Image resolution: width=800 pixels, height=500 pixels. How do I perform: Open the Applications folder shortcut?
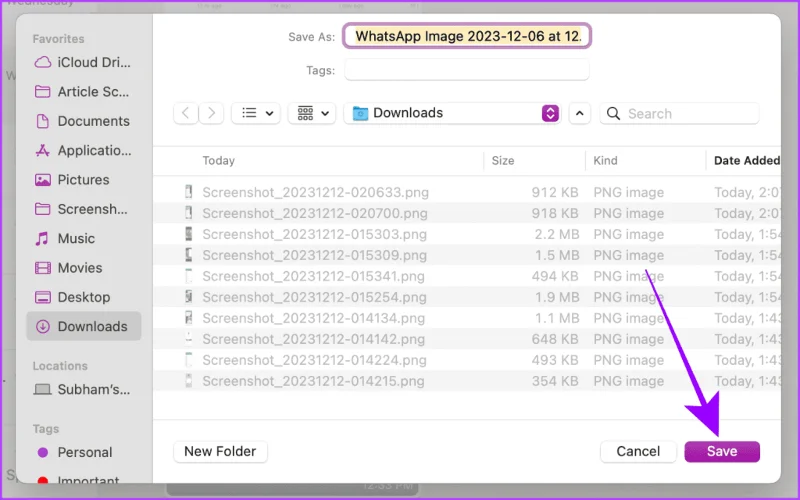(83, 151)
